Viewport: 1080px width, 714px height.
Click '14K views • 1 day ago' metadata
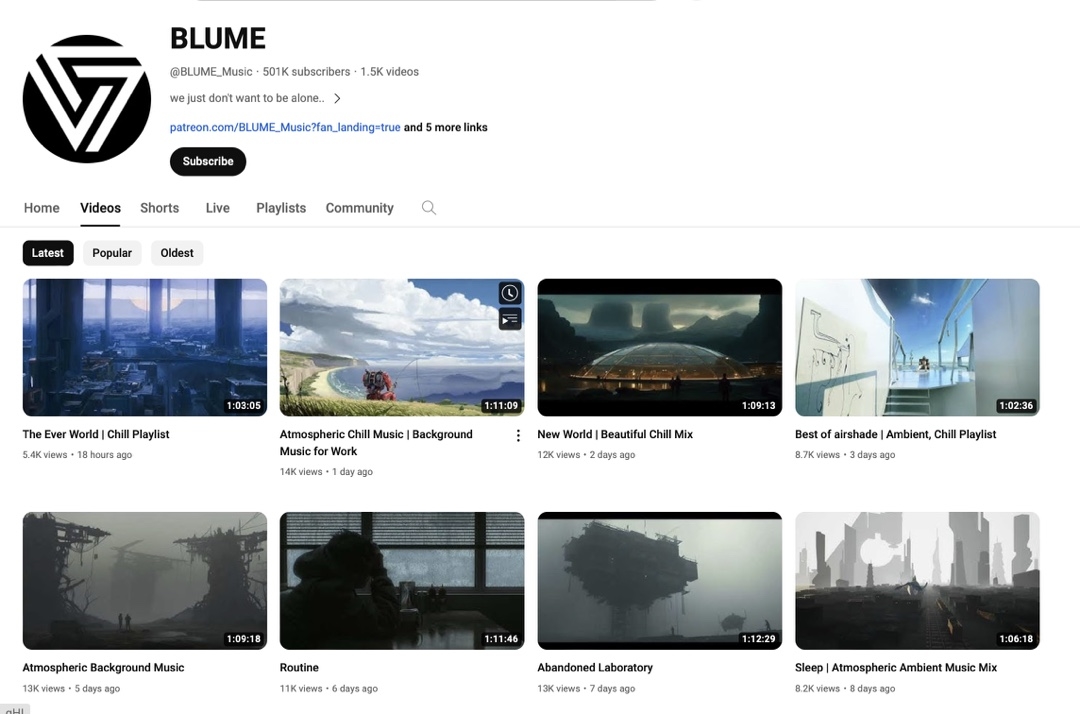pos(326,472)
